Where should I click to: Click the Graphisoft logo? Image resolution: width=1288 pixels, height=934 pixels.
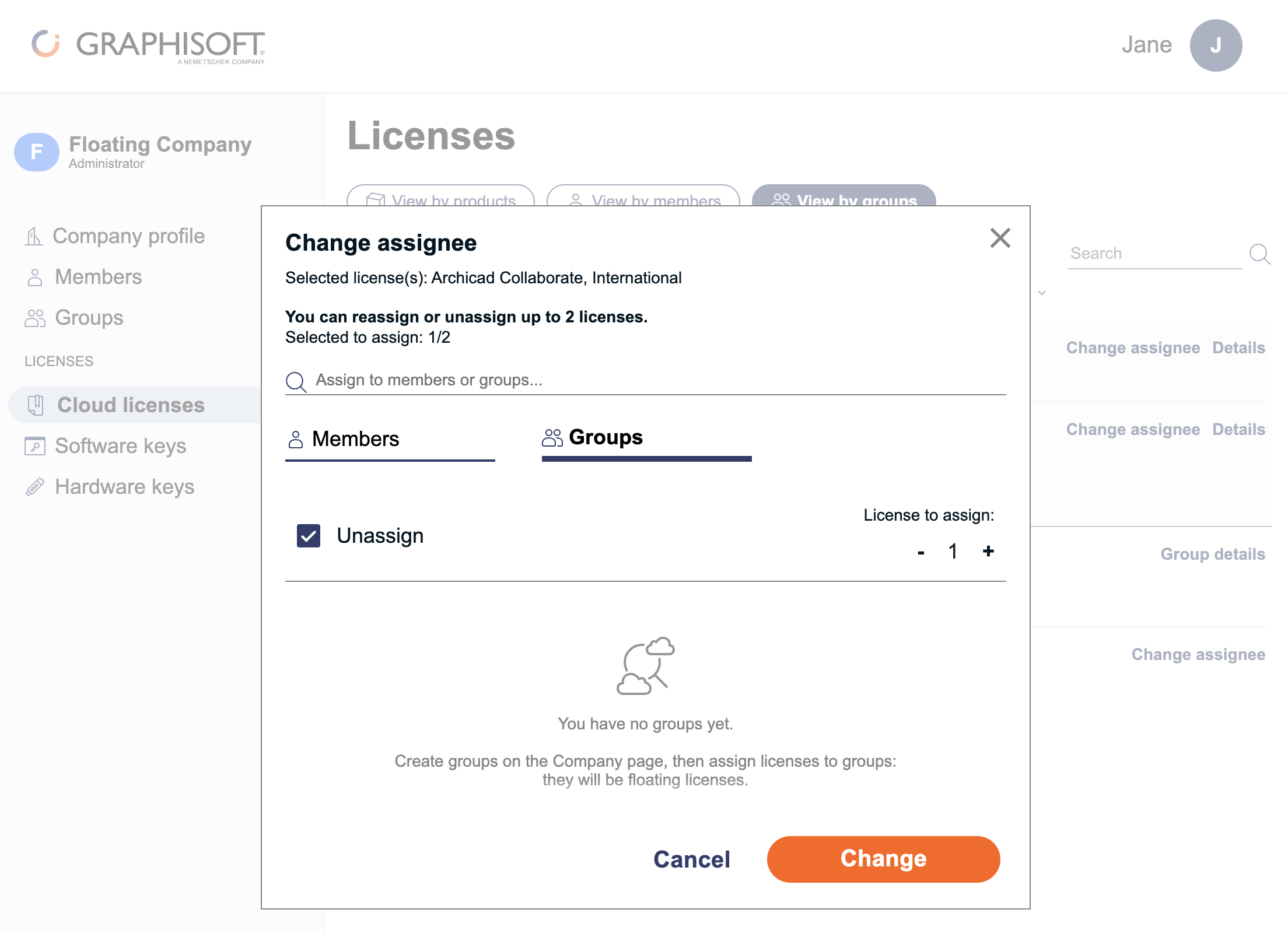[x=148, y=45]
